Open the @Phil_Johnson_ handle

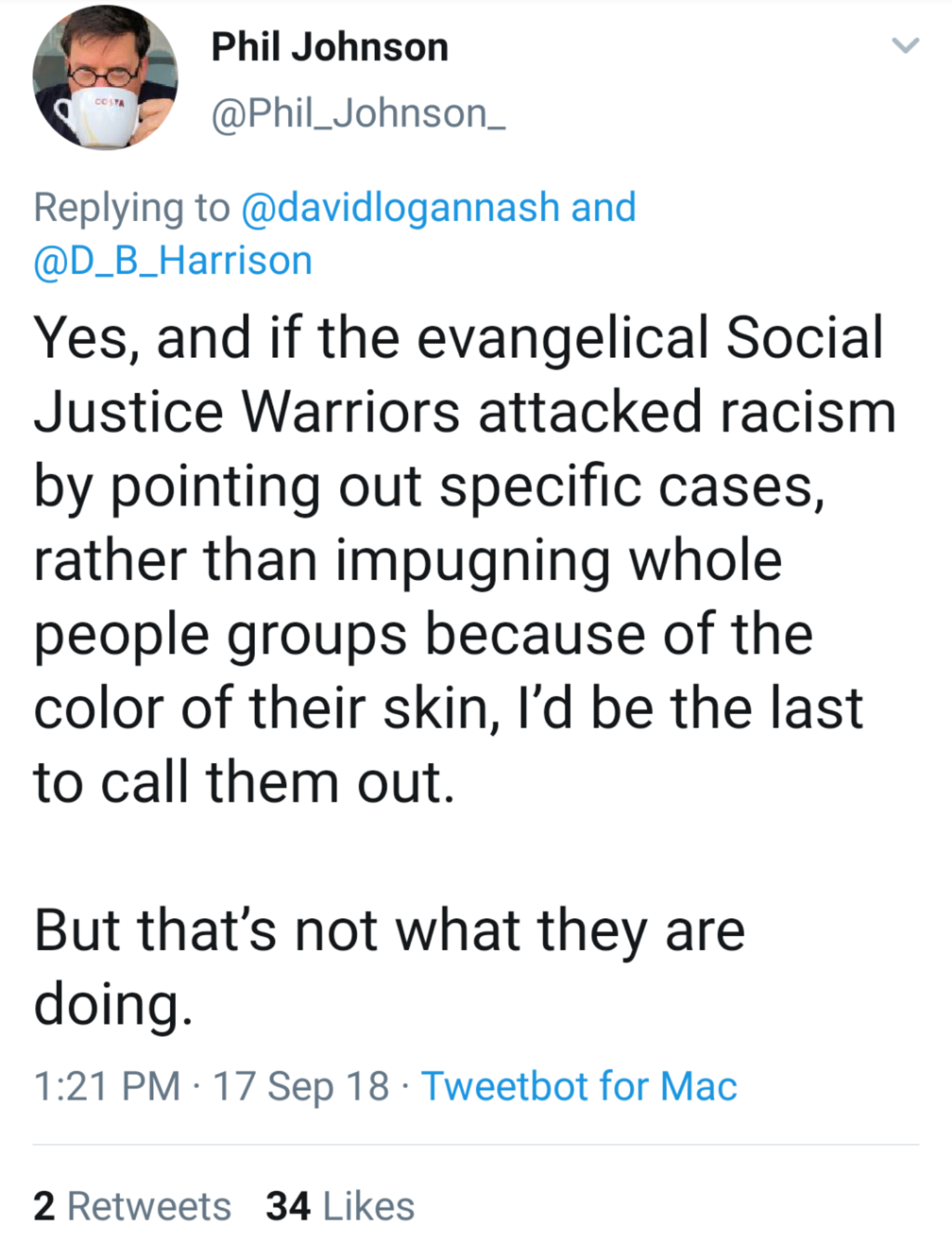(x=358, y=113)
